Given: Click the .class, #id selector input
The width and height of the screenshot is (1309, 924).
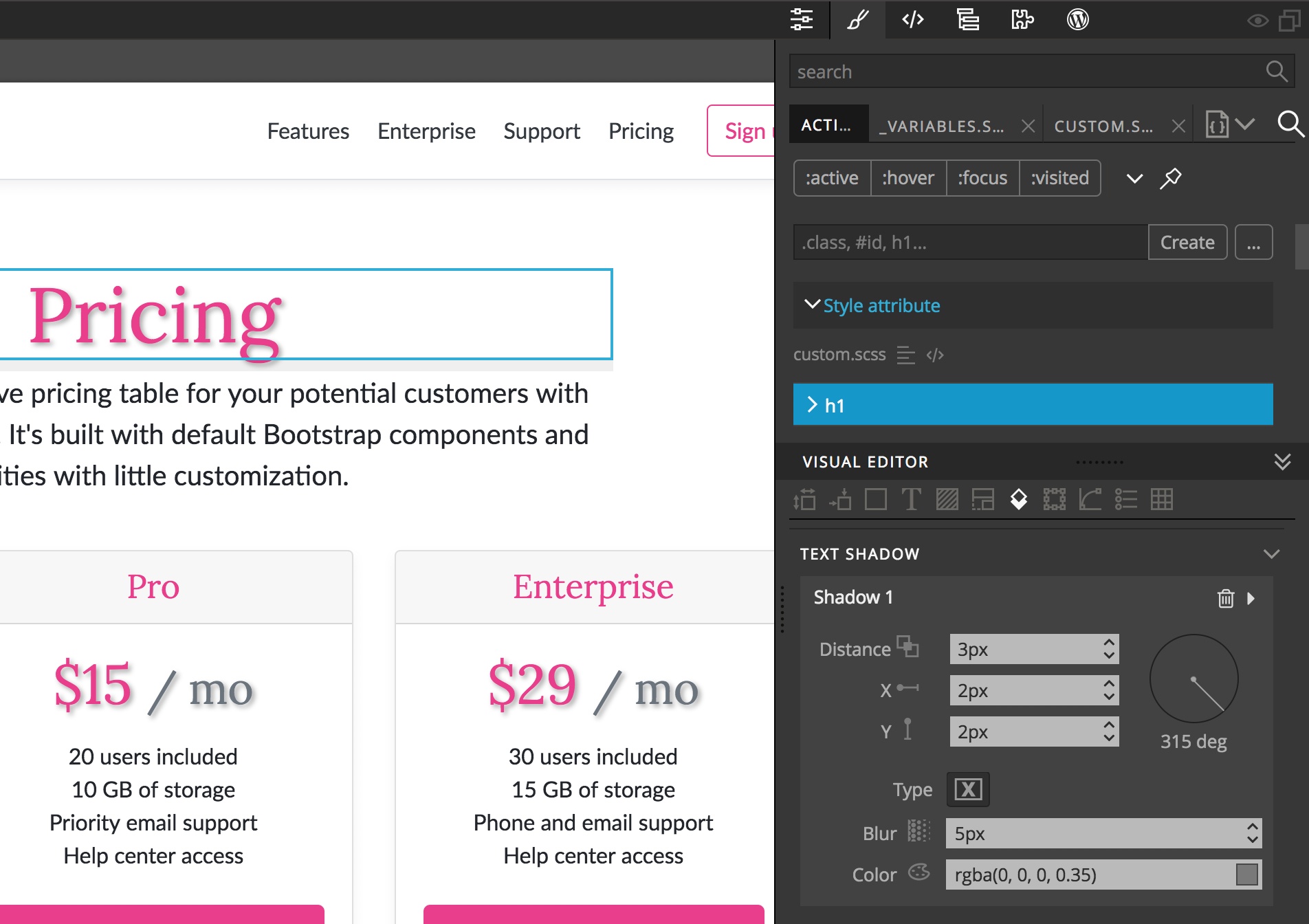Looking at the screenshot, I should pos(970,242).
